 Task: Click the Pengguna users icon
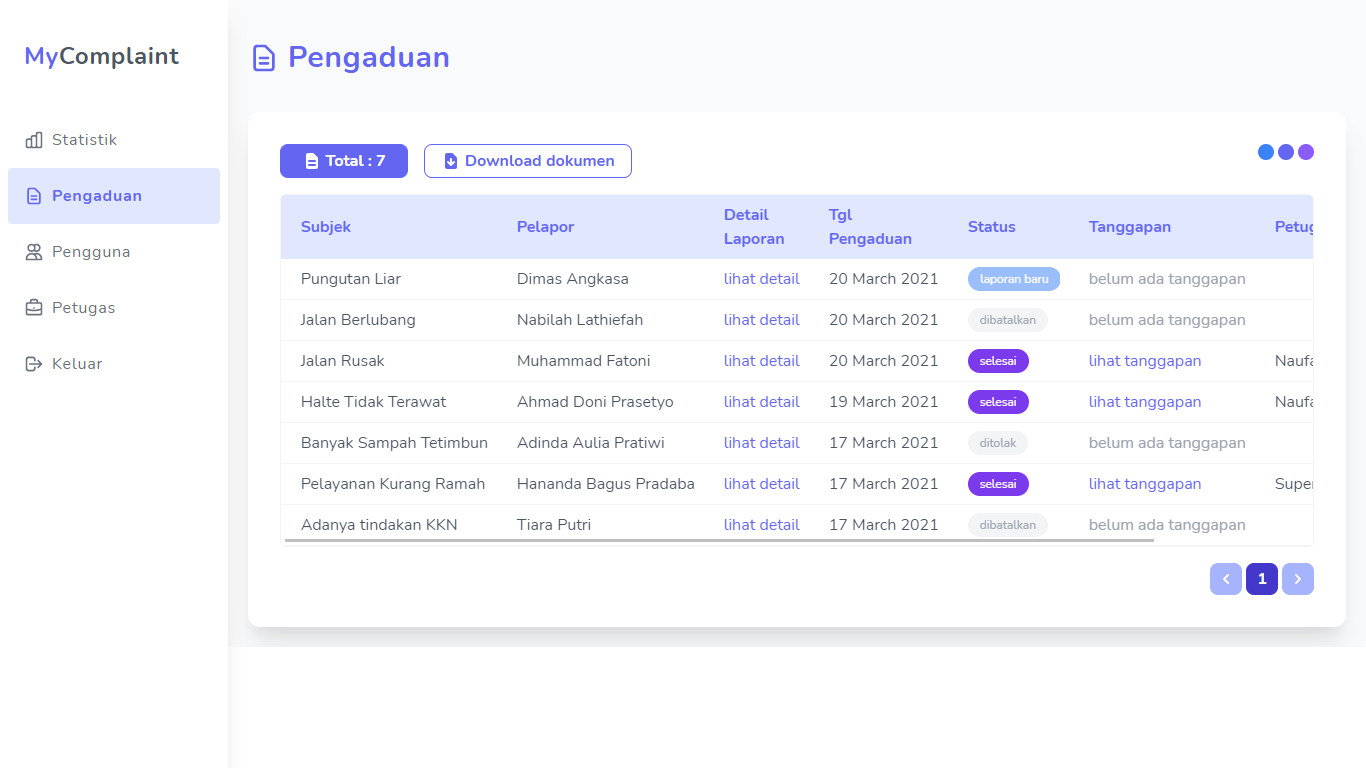tap(34, 252)
